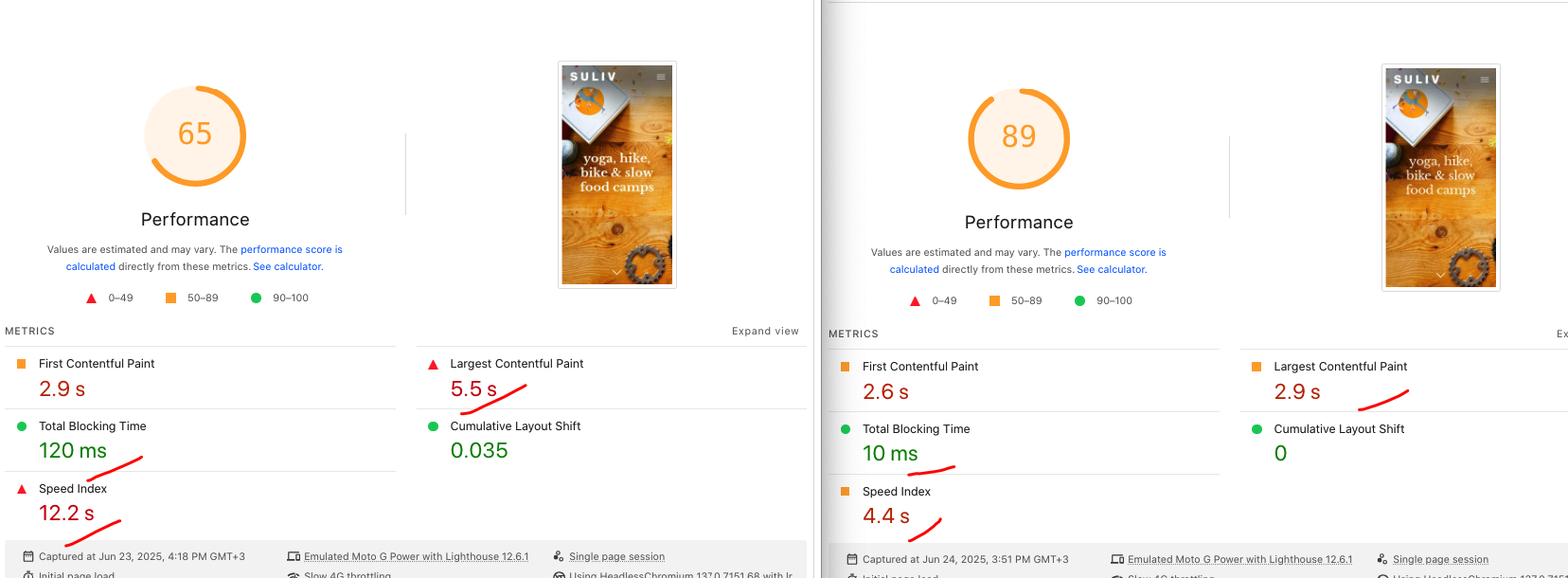Click right report's page screenshot thumbnail

pos(1440,178)
